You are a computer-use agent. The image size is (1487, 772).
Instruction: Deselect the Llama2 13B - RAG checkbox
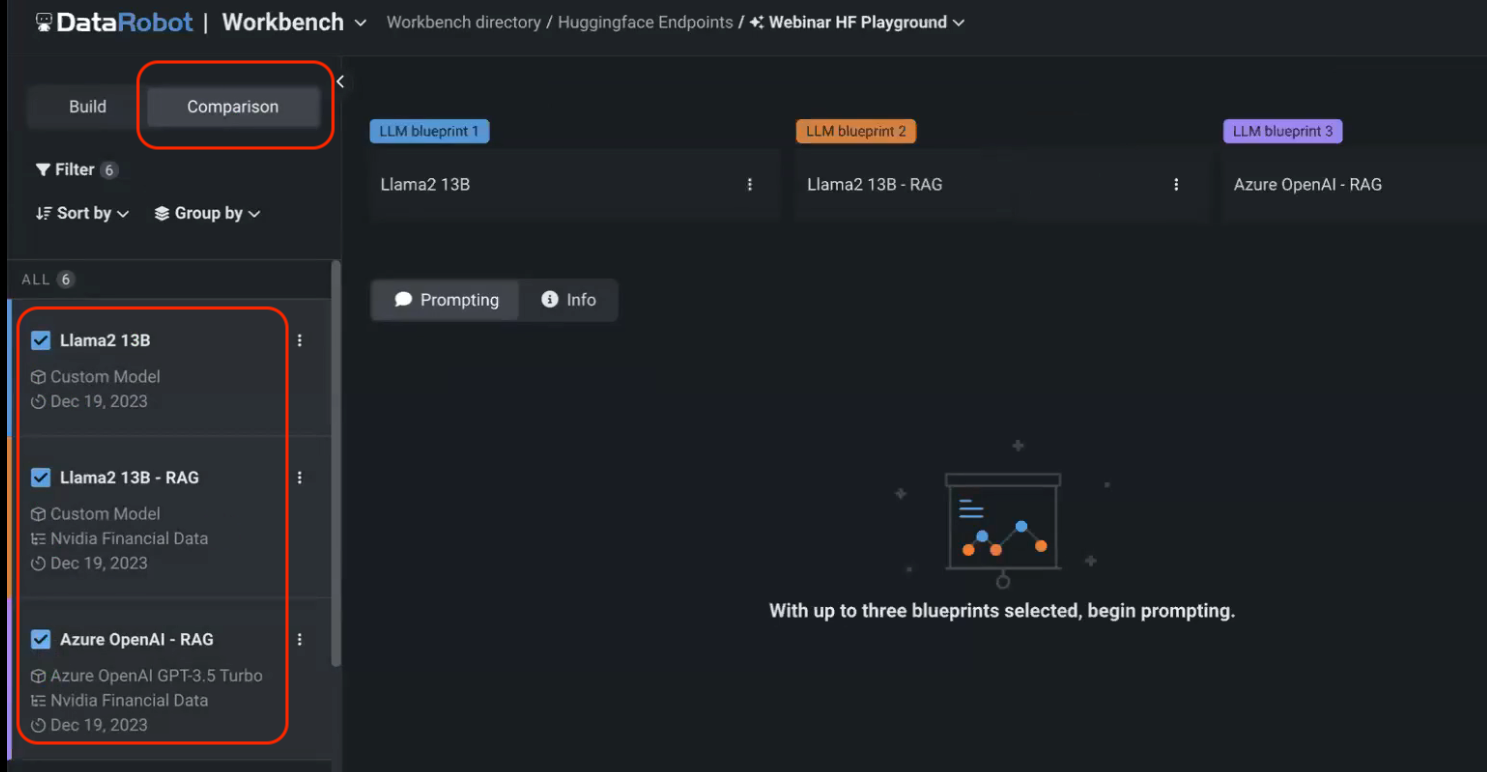[40, 477]
